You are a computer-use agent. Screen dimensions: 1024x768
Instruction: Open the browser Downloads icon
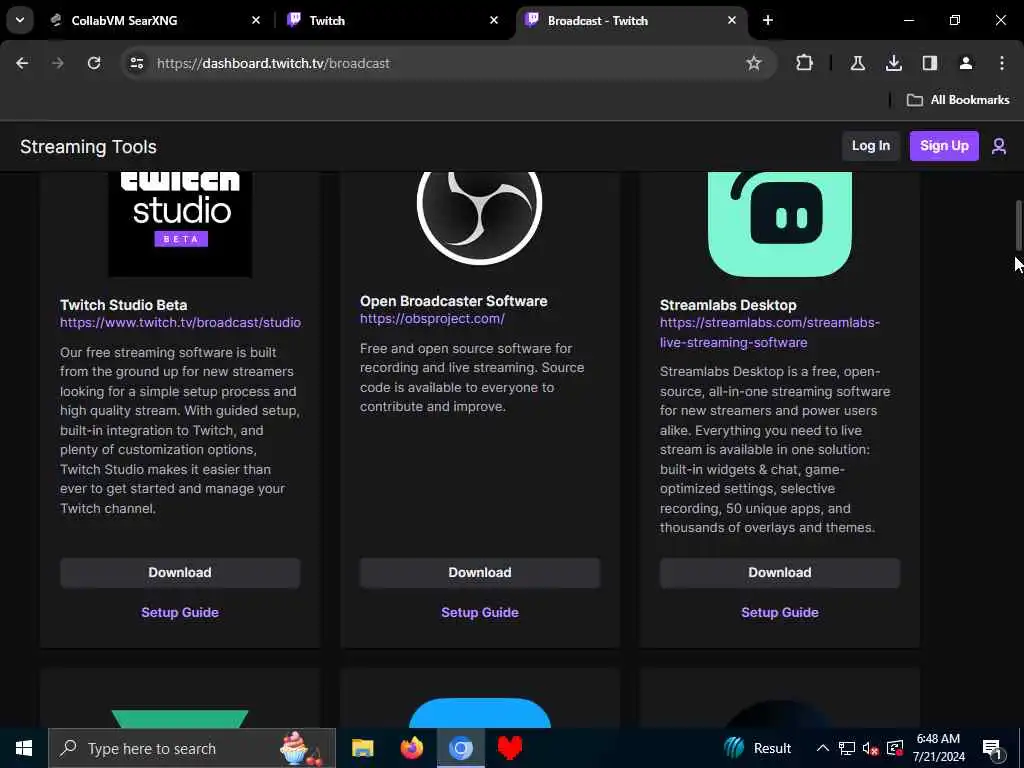click(893, 63)
